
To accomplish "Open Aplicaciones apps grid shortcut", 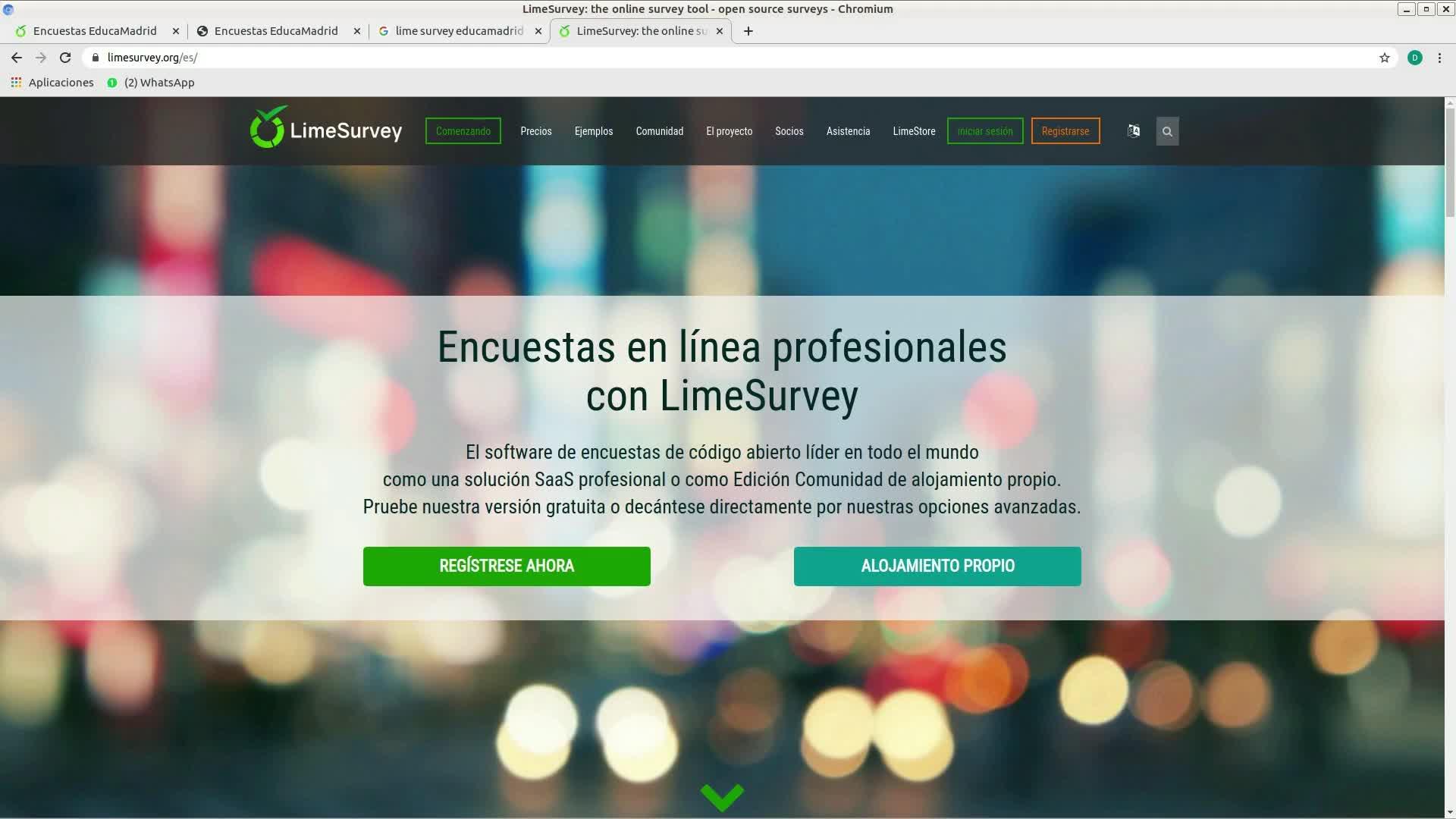I will tap(52, 83).
